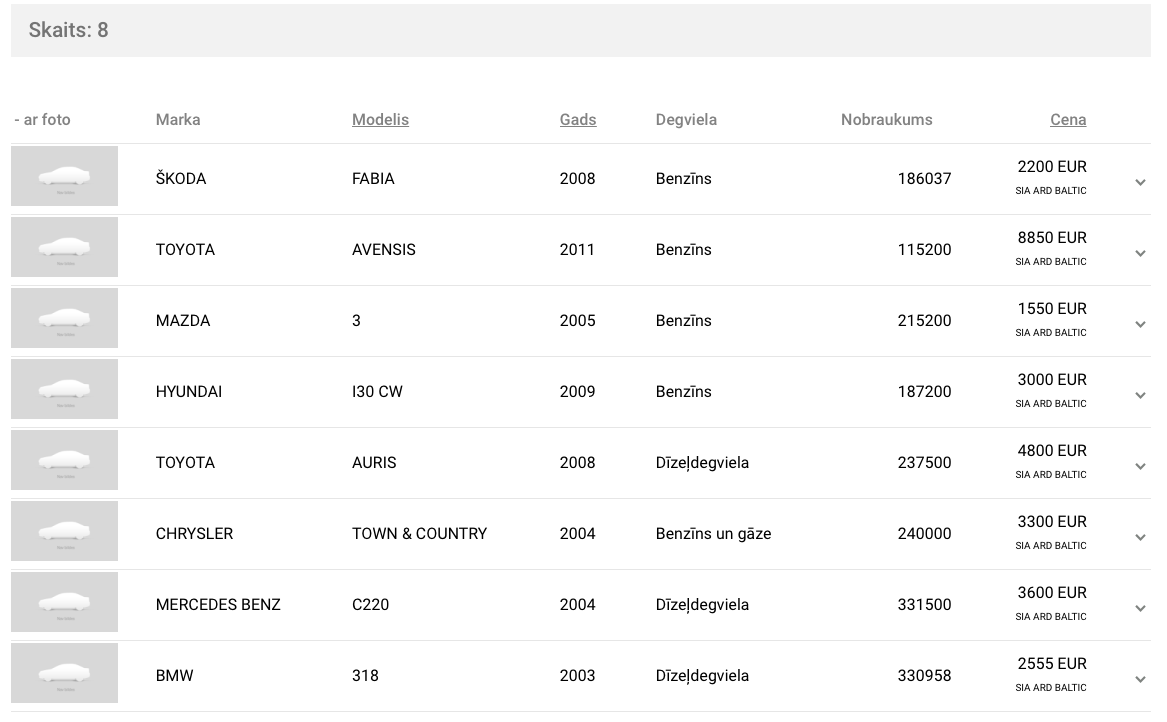1167x722 pixels.
Task: Select the Degviela column header
Action: point(686,120)
